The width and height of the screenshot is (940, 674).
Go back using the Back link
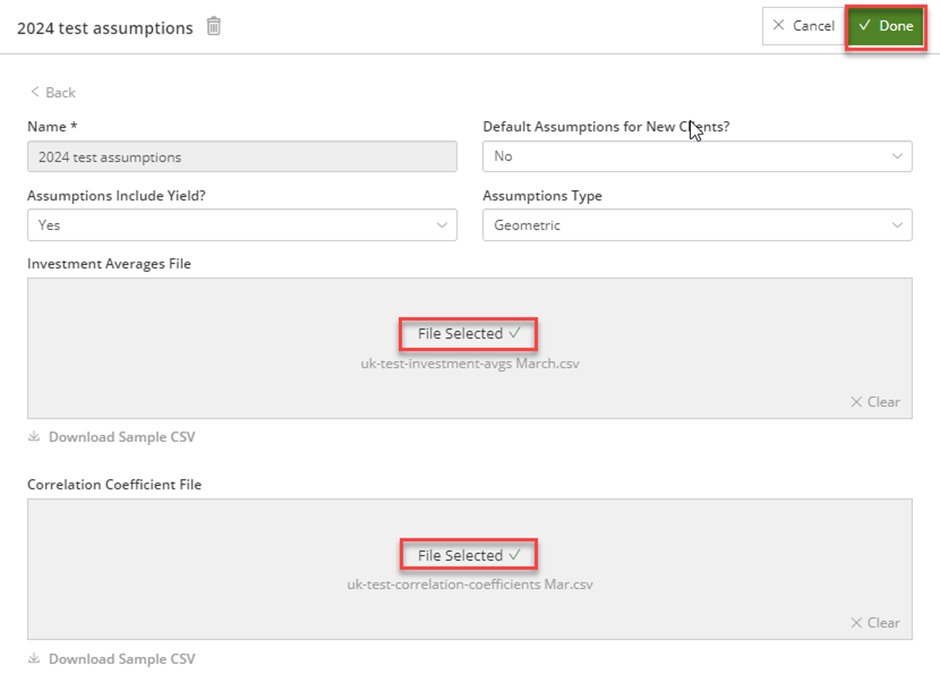(53, 92)
